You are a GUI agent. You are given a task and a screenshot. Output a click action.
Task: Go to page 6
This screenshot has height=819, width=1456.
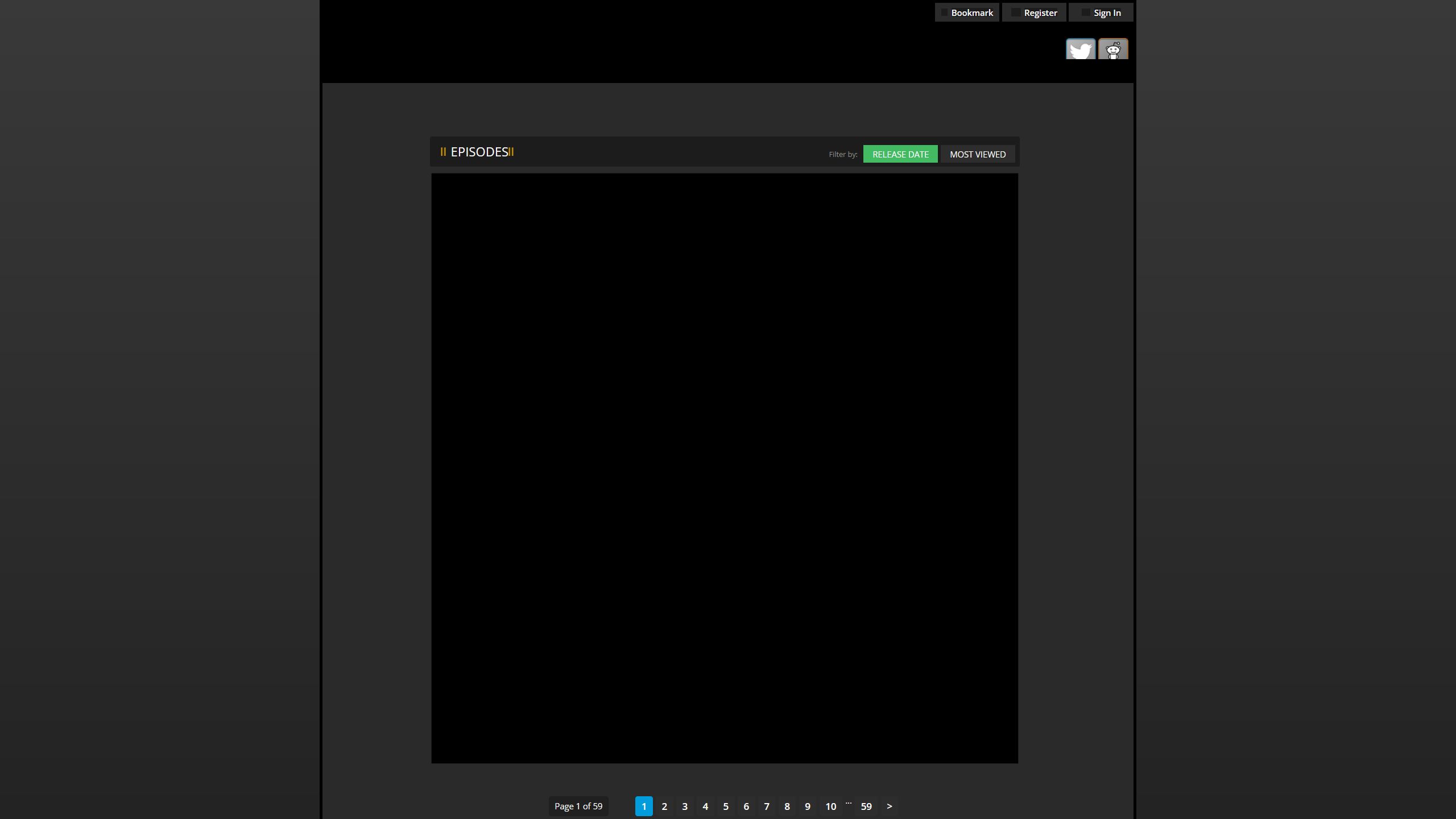pos(746,806)
